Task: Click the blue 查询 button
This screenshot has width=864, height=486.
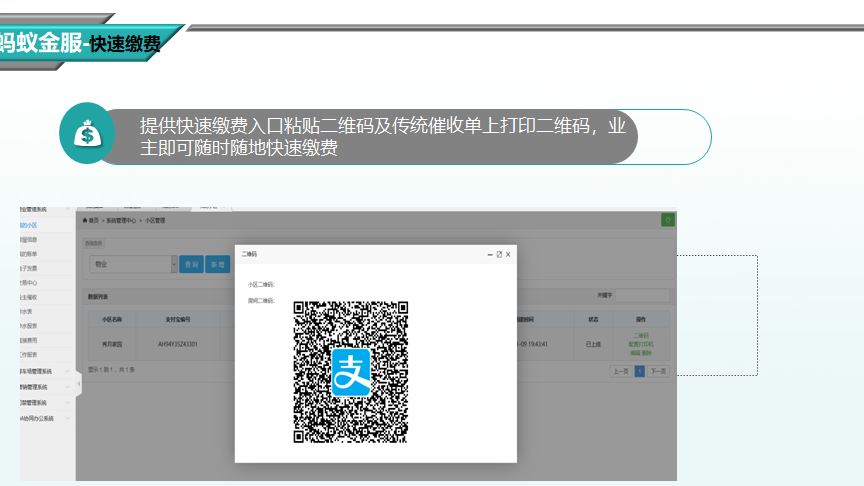Action: 190,264
